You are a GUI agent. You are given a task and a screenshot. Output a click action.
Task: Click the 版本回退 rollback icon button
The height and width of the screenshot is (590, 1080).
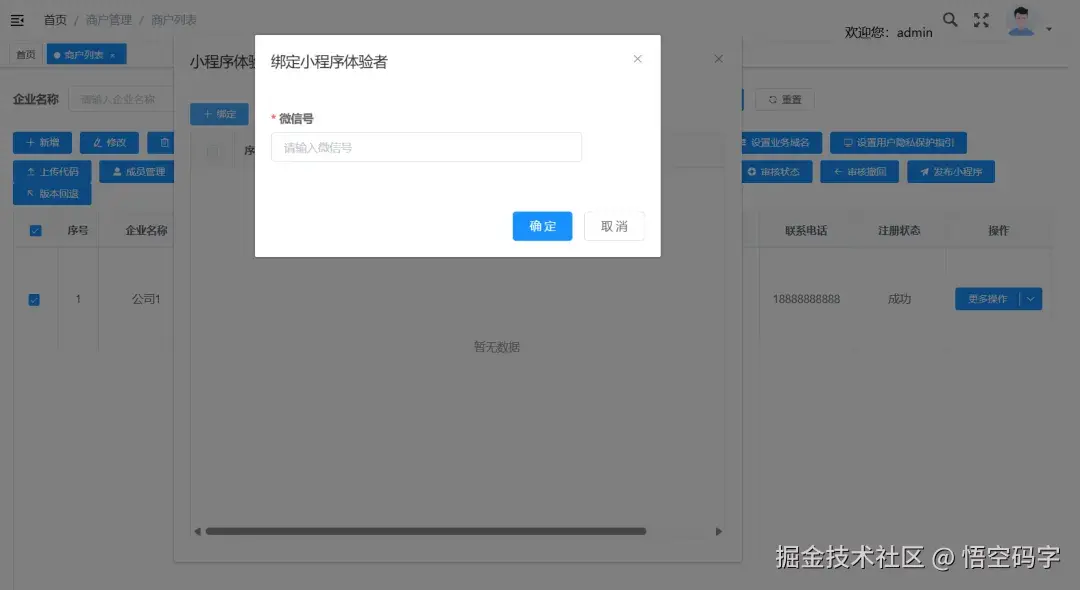(52, 193)
